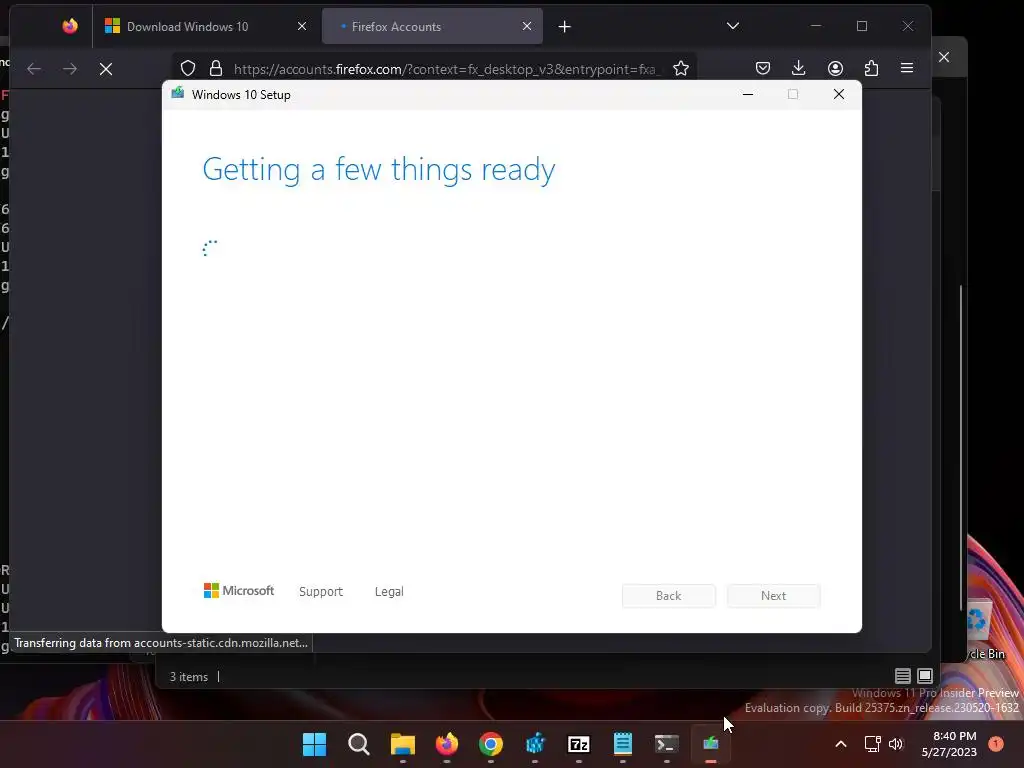Go back in Firefox history
The image size is (1024, 768).
(x=34, y=69)
